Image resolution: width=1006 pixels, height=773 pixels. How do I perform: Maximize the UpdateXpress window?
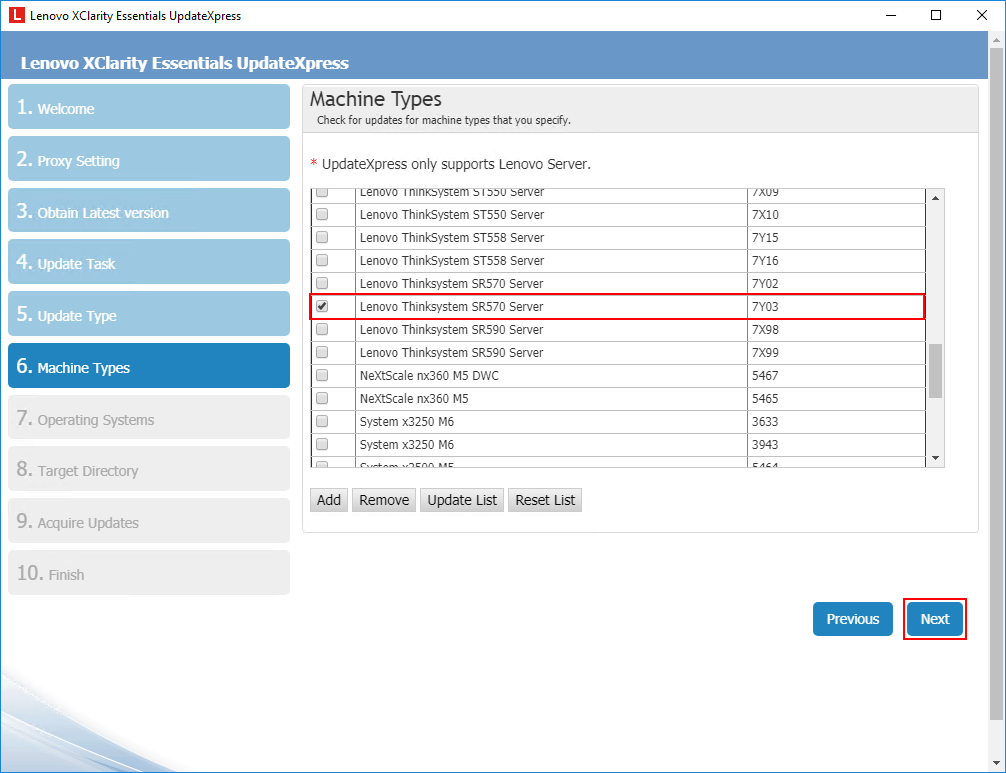[x=936, y=15]
